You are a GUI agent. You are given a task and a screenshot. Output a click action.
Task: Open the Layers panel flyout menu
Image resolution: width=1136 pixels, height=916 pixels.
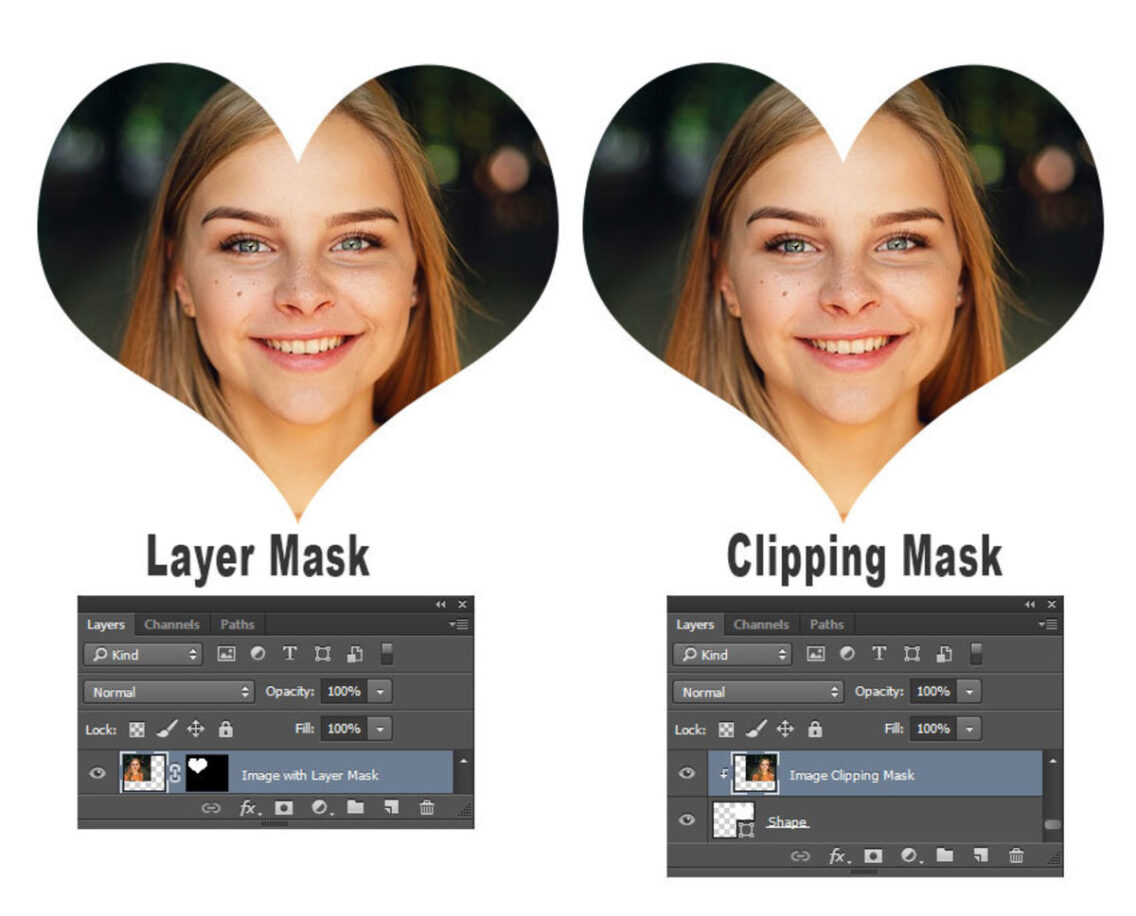click(x=459, y=624)
